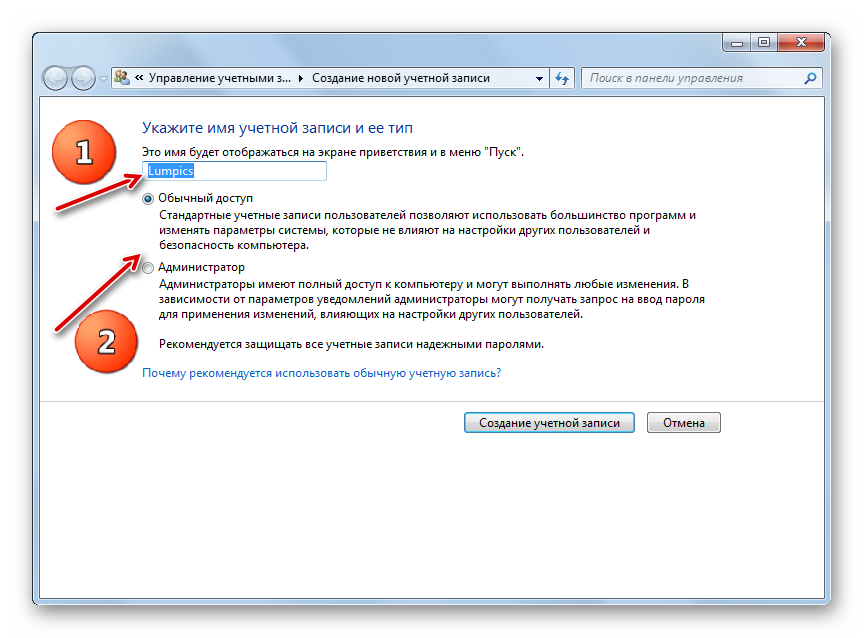864x638 pixels.
Task: Click the 'Отмена' button
Action: coord(683,423)
